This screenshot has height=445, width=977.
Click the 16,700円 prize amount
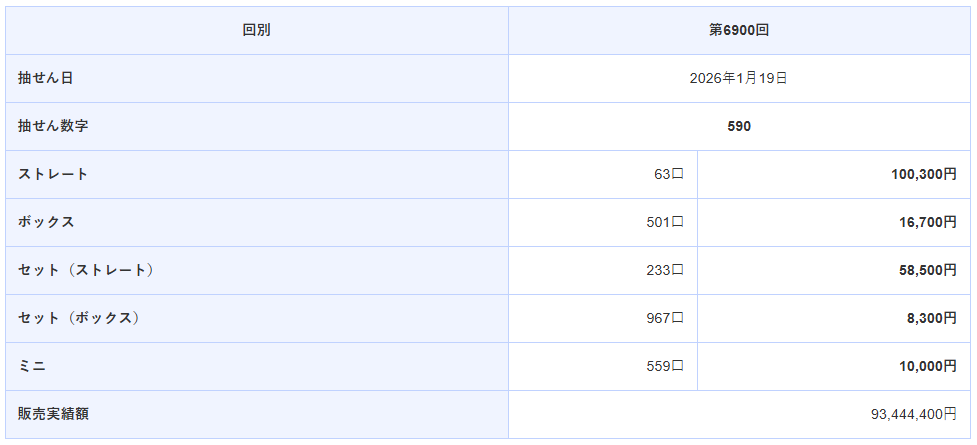[x=928, y=222]
